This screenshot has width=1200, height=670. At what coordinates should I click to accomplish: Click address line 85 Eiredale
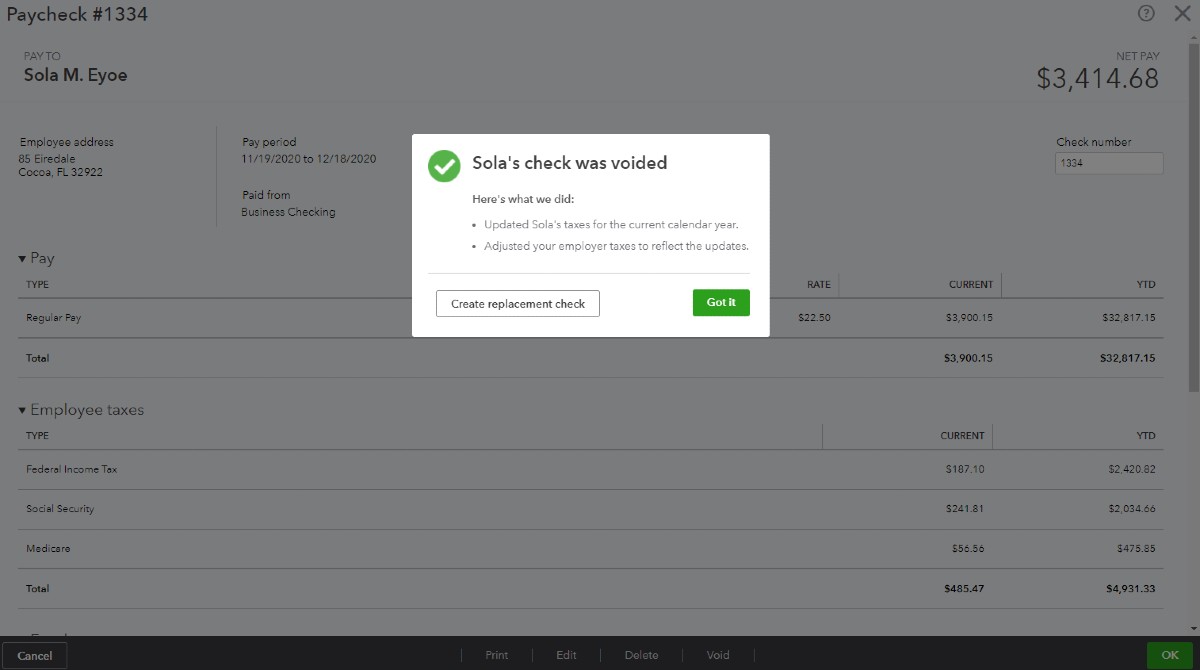coord(47,159)
